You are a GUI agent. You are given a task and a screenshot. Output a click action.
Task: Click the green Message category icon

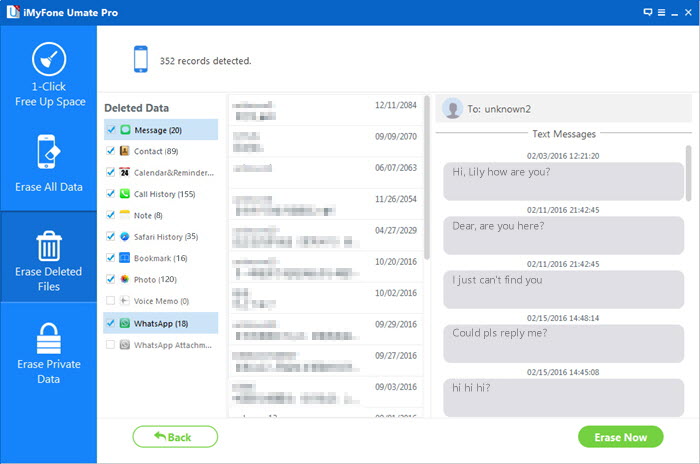(x=125, y=130)
